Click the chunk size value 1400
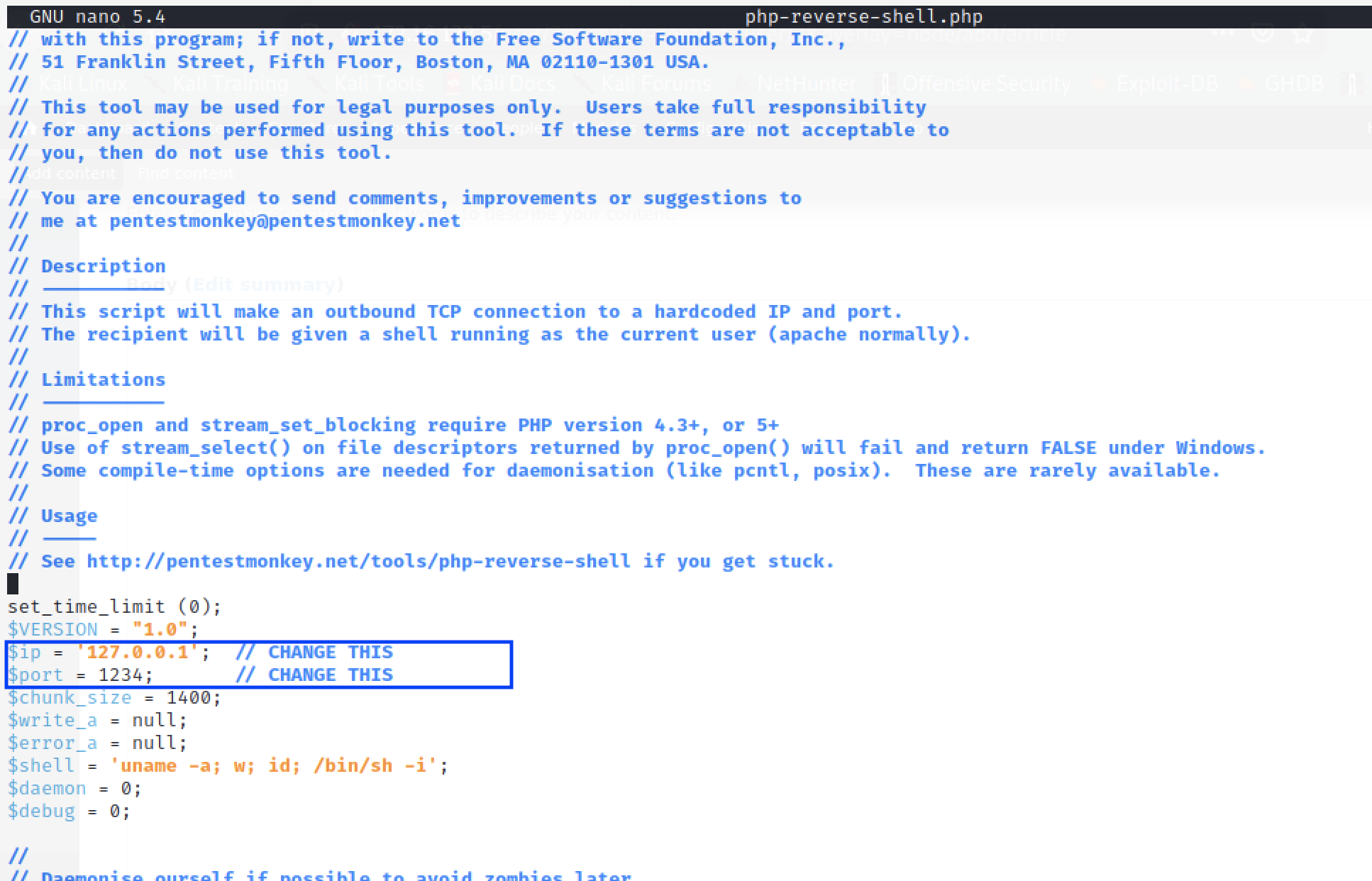The height and width of the screenshot is (881, 1372). pyautogui.click(x=188, y=697)
